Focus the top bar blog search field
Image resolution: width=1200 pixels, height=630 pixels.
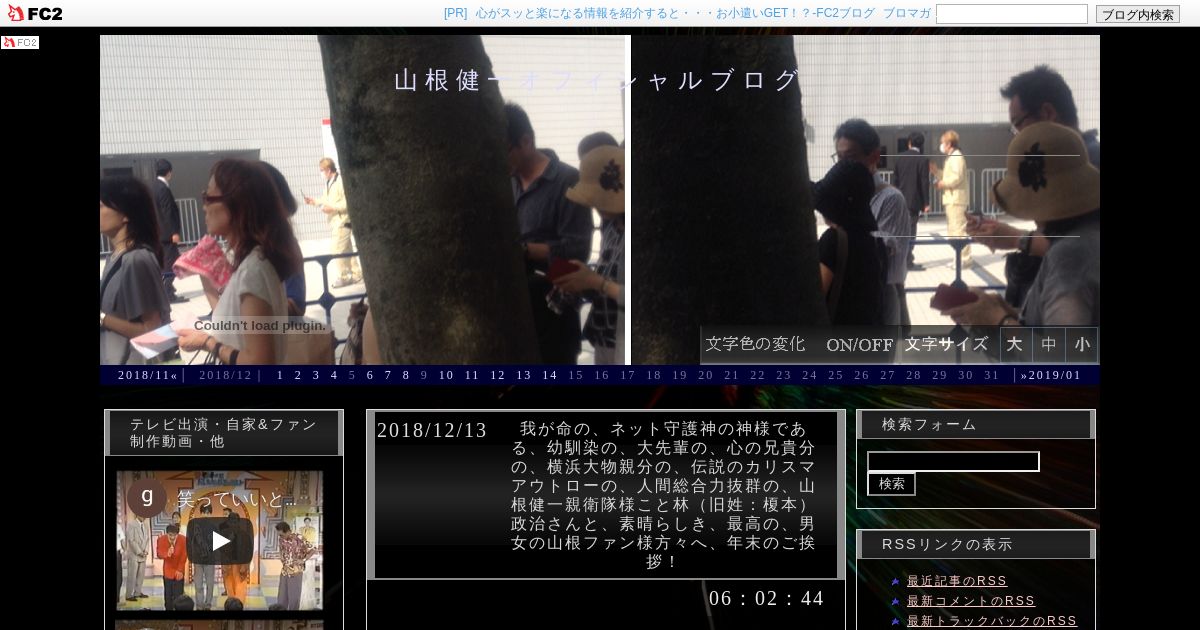tap(1011, 14)
